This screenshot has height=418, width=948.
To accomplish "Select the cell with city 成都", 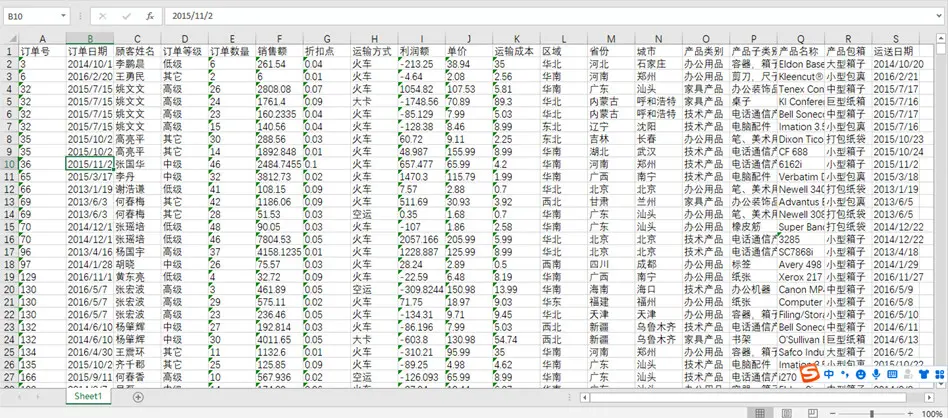I will tap(658, 264).
